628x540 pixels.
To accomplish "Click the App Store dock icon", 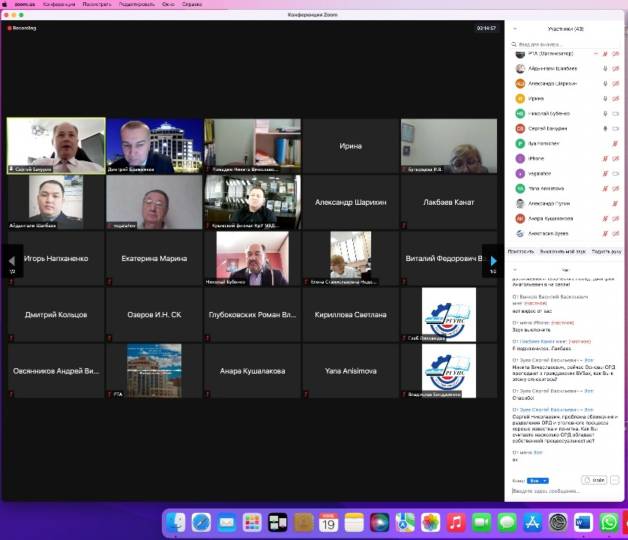I will [532, 522].
